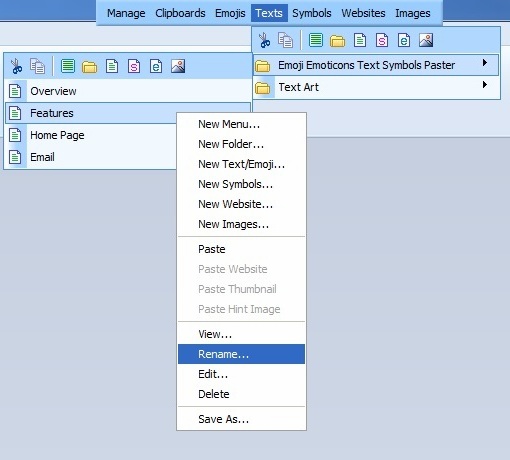Click New Folder icon in Texts dropdown toolbar
This screenshot has height=460, width=510.
pos(337,41)
